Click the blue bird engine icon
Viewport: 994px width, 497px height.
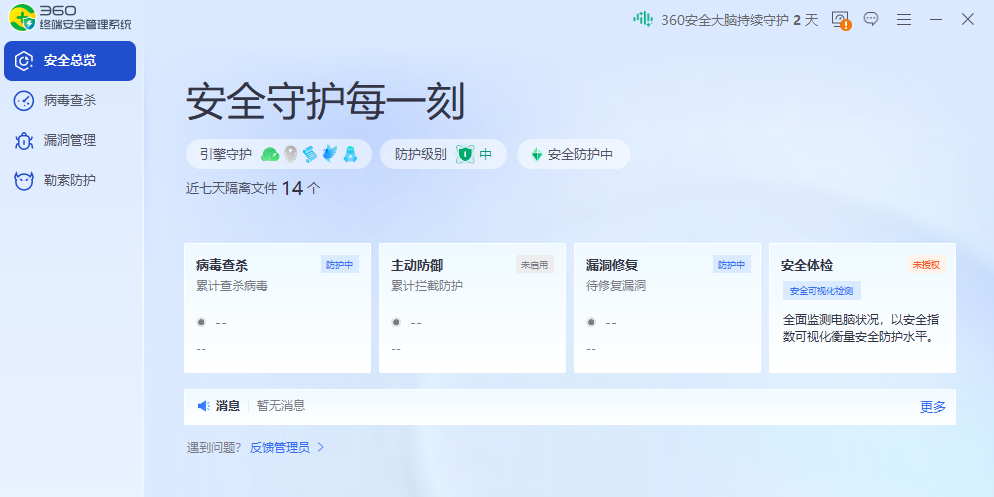(330, 154)
